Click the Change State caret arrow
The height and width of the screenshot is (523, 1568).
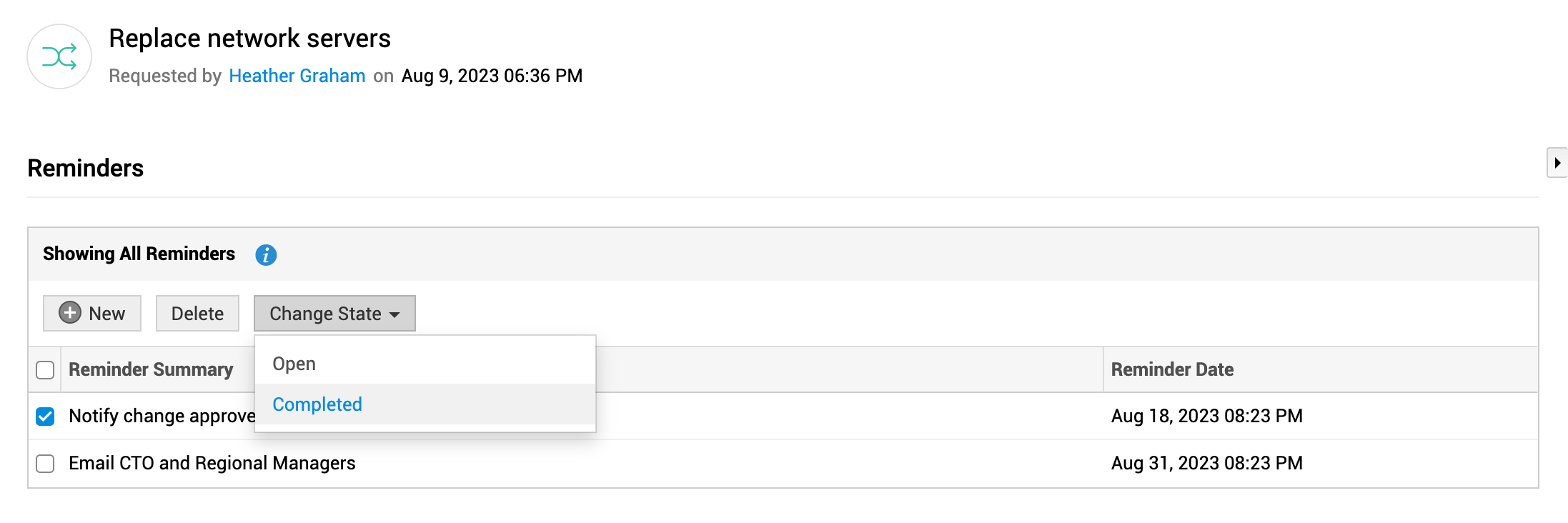(395, 314)
